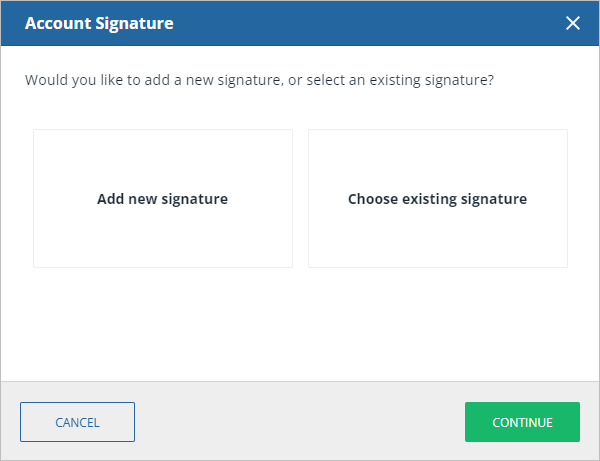This screenshot has width=600, height=461.
Task: Close the Account Signature dialog
Action: [573, 23]
